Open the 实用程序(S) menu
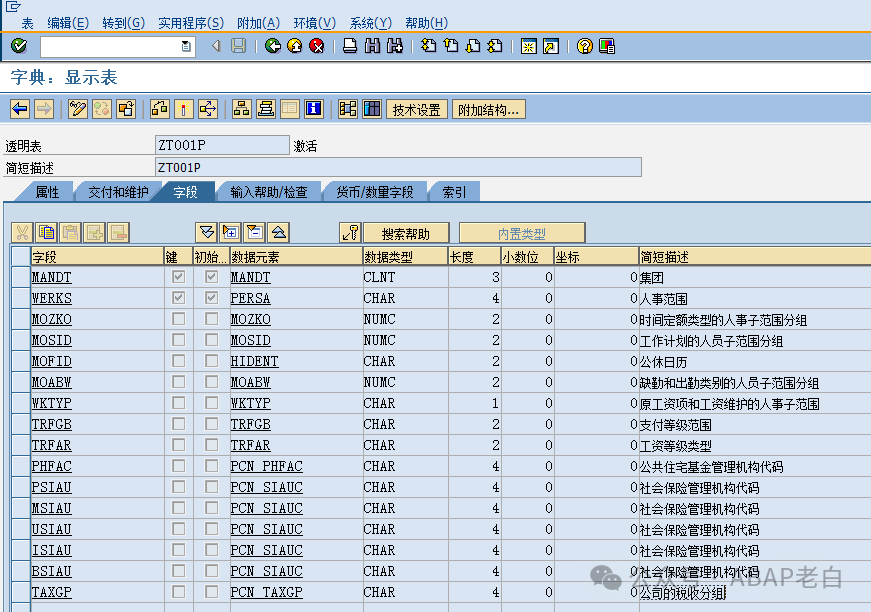Viewport: 871px width, 612px height. pos(191,23)
